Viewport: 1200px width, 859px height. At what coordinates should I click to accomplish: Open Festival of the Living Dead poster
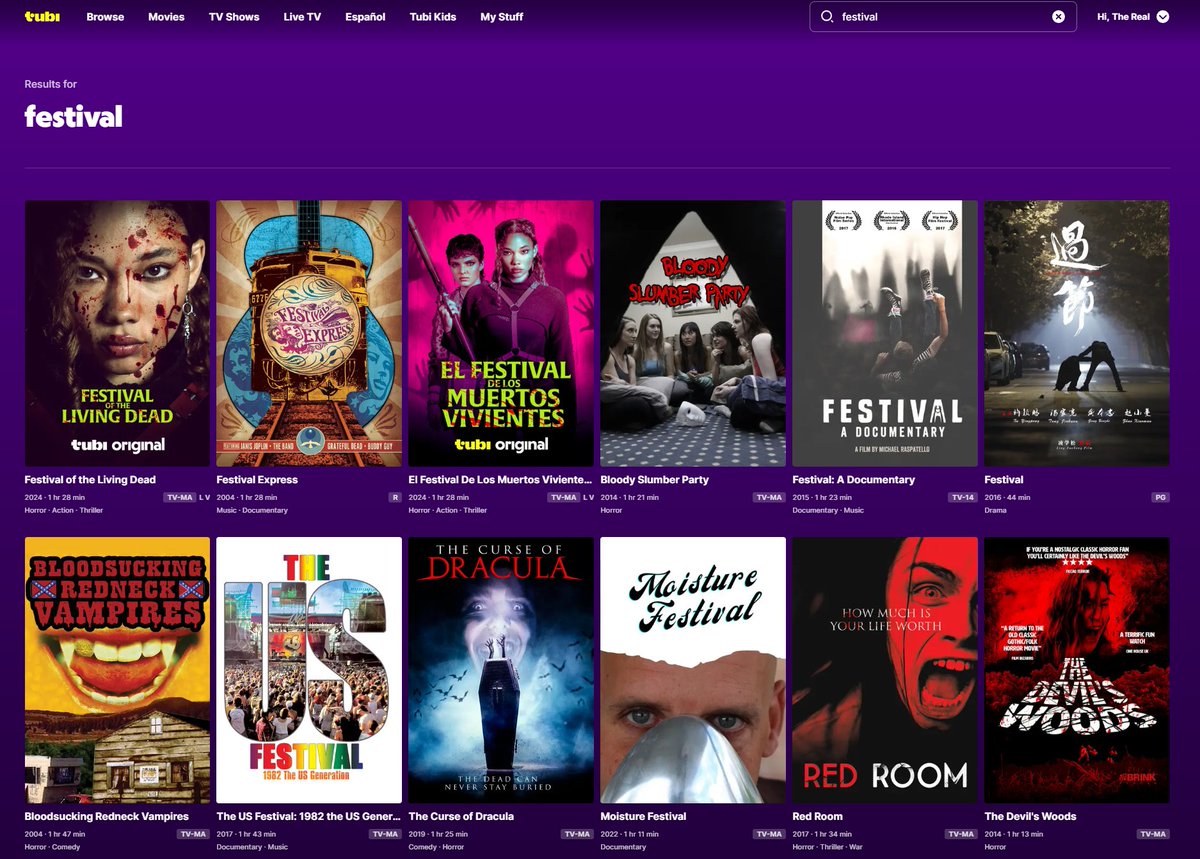pyautogui.click(x=117, y=333)
